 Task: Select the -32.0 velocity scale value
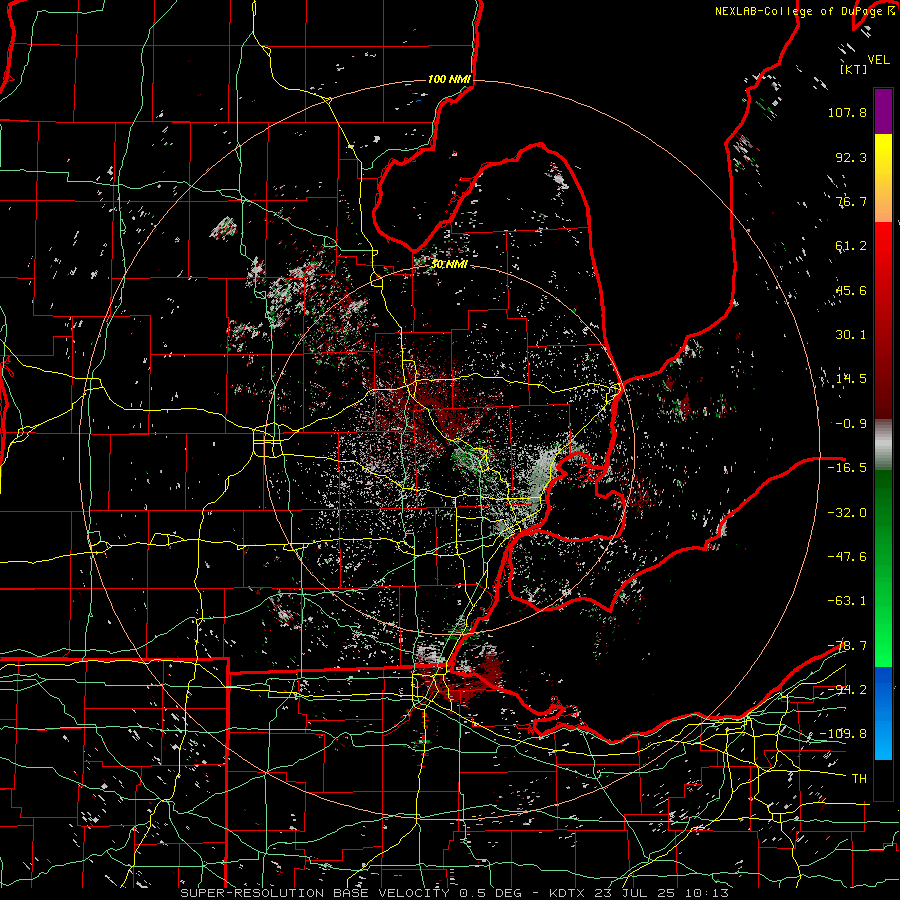847,513
